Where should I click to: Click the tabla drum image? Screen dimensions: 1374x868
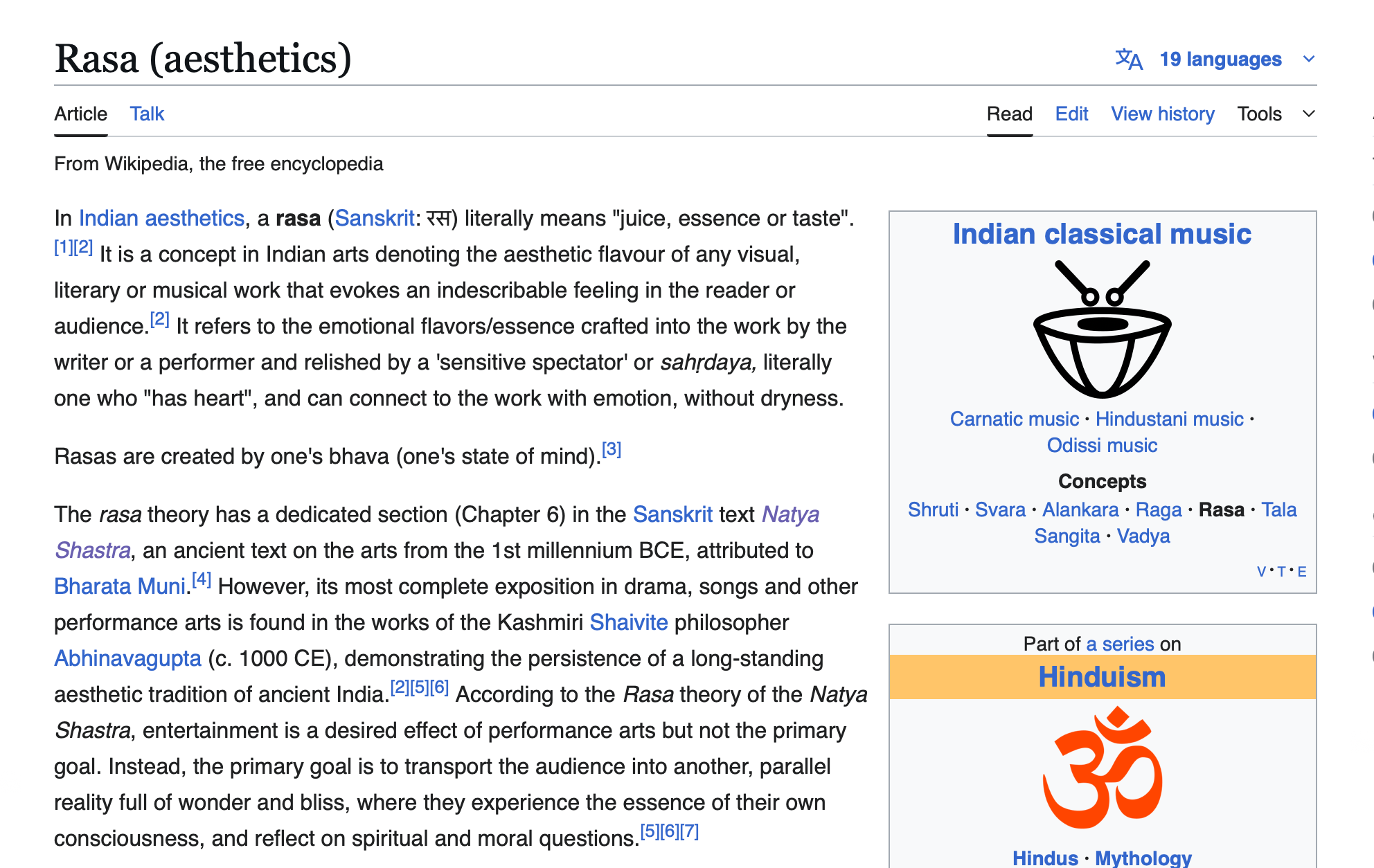point(1102,329)
